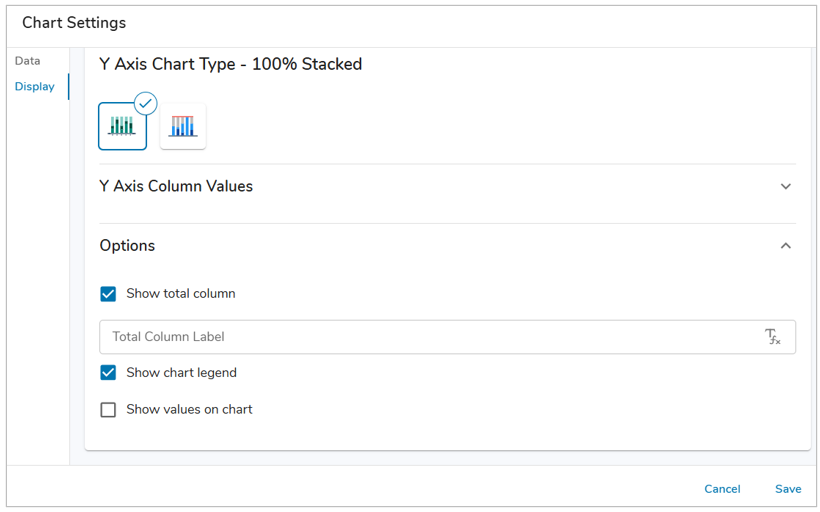
Task: Focus the Total Column Label input field
Action: point(430,337)
